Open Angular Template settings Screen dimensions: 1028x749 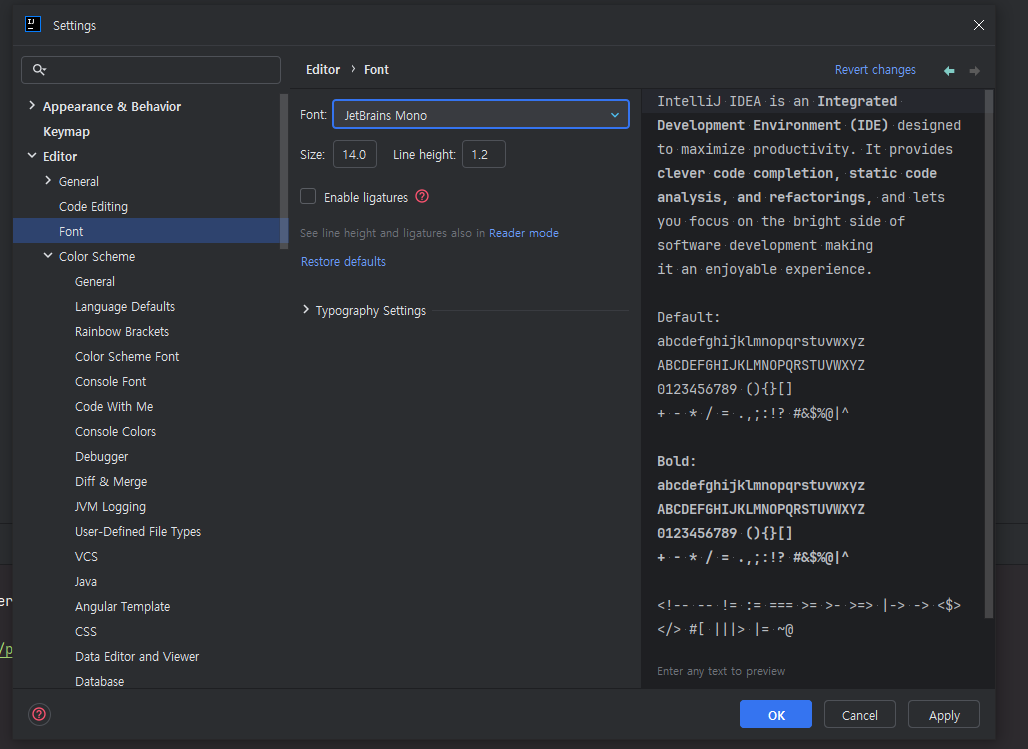(x=122, y=607)
